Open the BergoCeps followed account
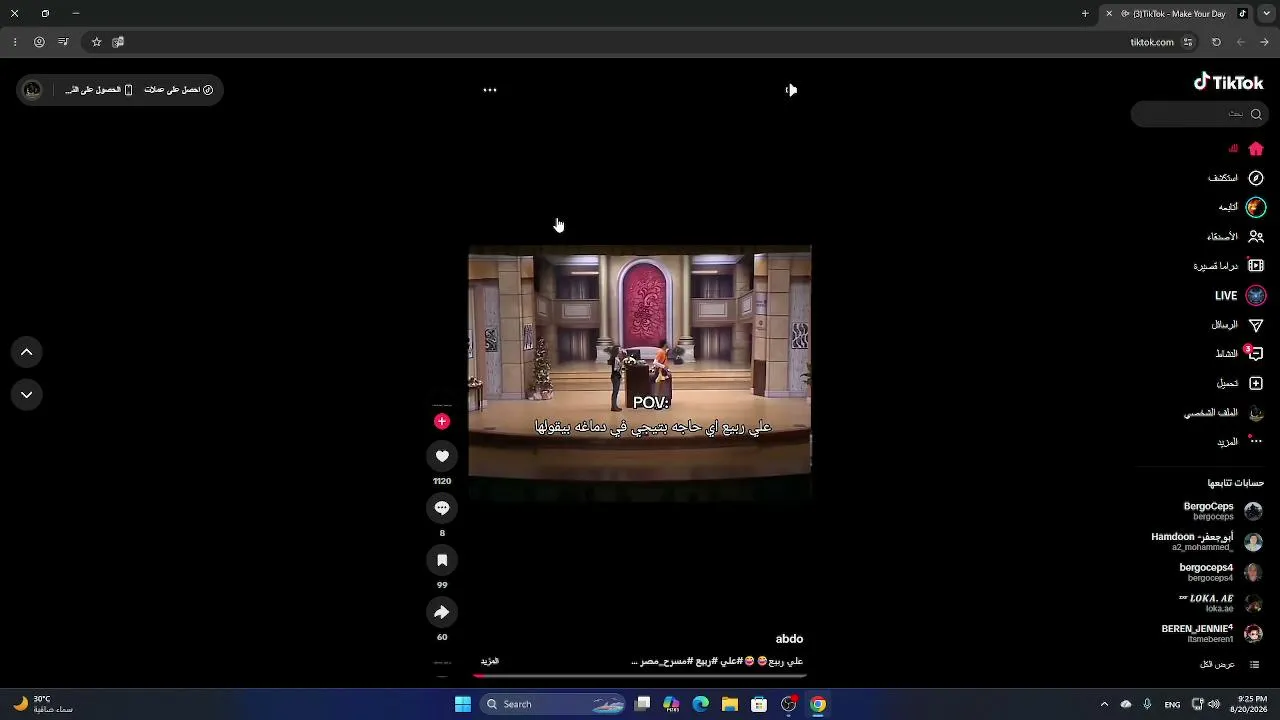This screenshot has height=720, width=1280. click(x=1222, y=511)
